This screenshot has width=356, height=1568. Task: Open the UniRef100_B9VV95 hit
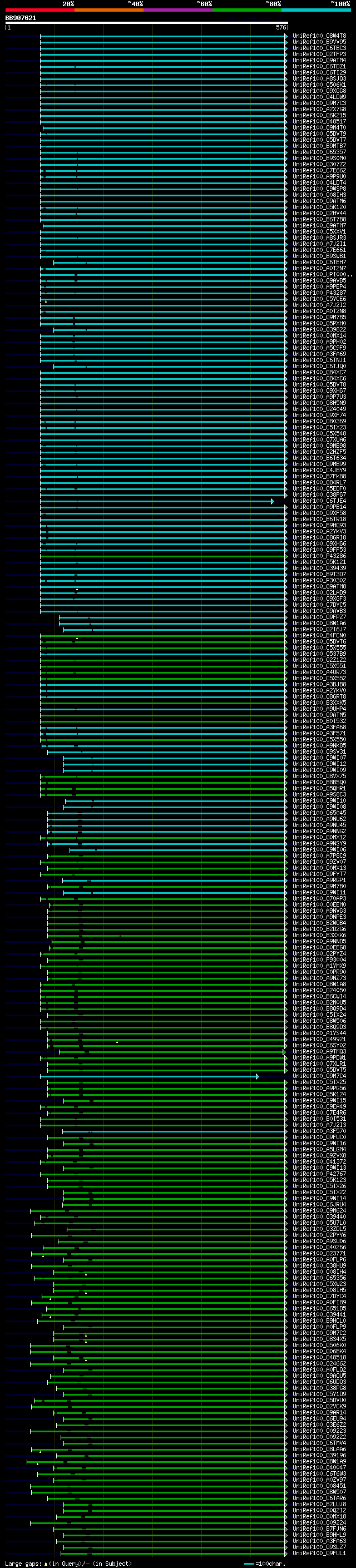[319, 42]
